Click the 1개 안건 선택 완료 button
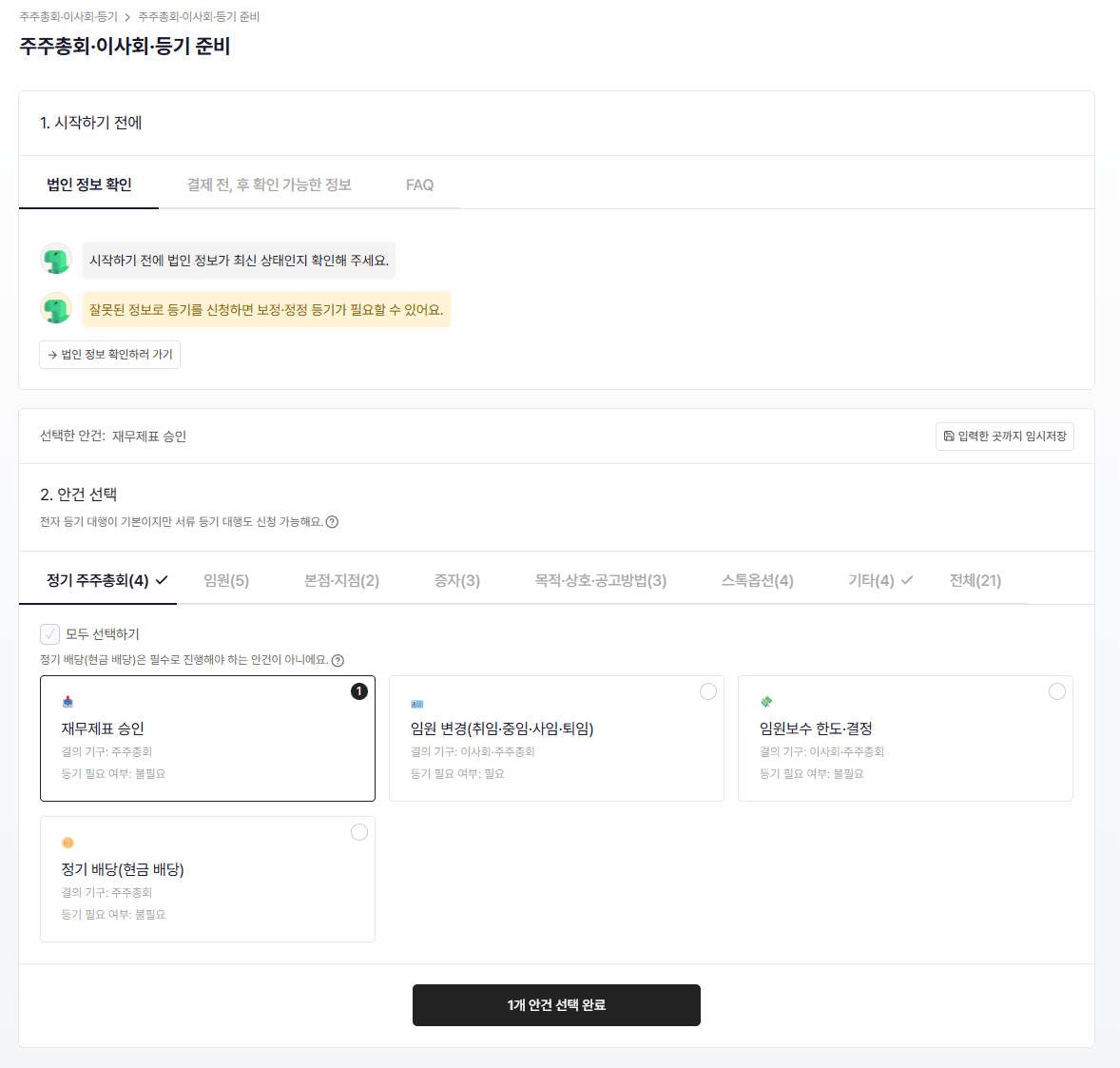The height and width of the screenshot is (1068, 1120). coord(556,1005)
